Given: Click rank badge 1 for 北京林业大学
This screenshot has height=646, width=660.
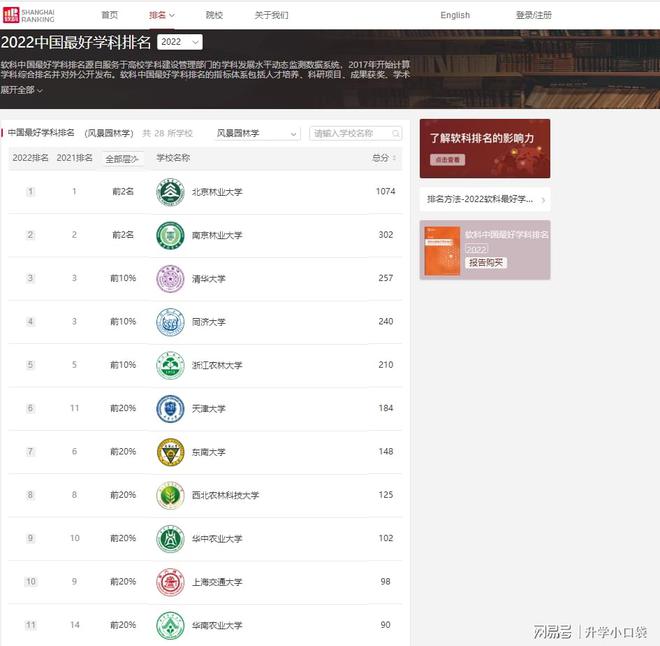Looking at the screenshot, I should click(30, 192).
